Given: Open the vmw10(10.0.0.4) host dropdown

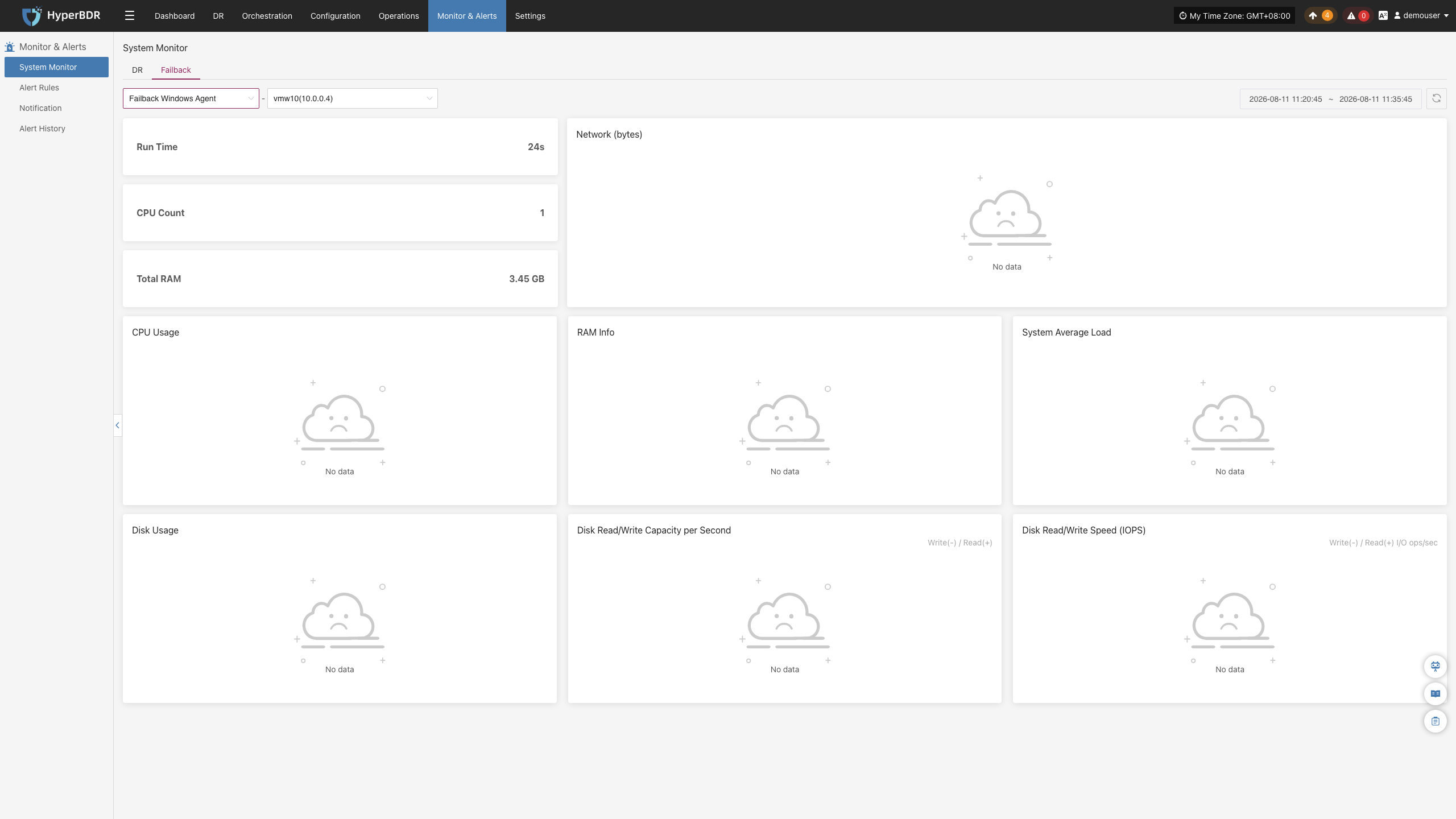Looking at the screenshot, I should pos(353,98).
